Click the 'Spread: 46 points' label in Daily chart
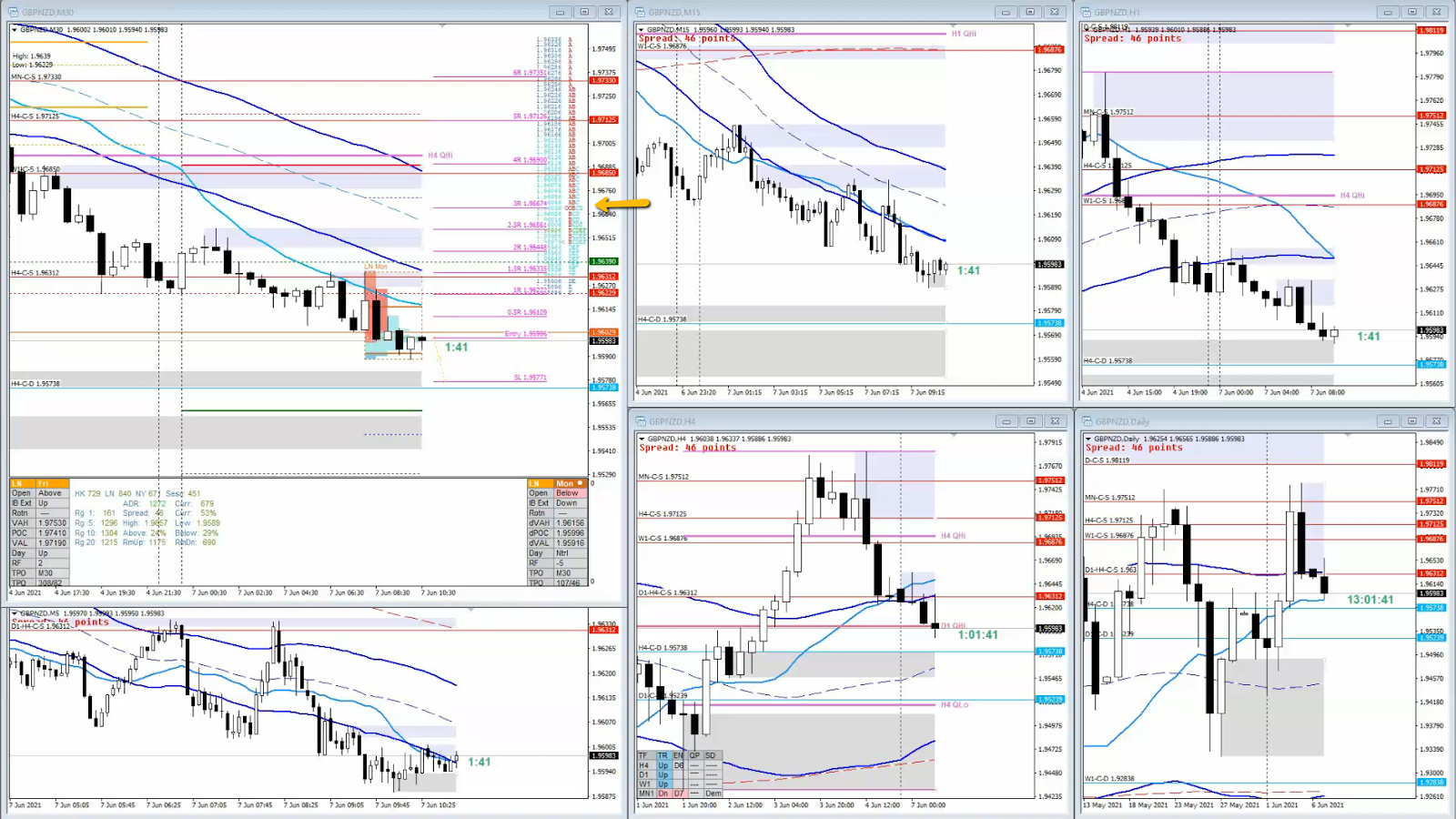The height and width of the screenshot is (819, 1456). (x=1134, y=448)
